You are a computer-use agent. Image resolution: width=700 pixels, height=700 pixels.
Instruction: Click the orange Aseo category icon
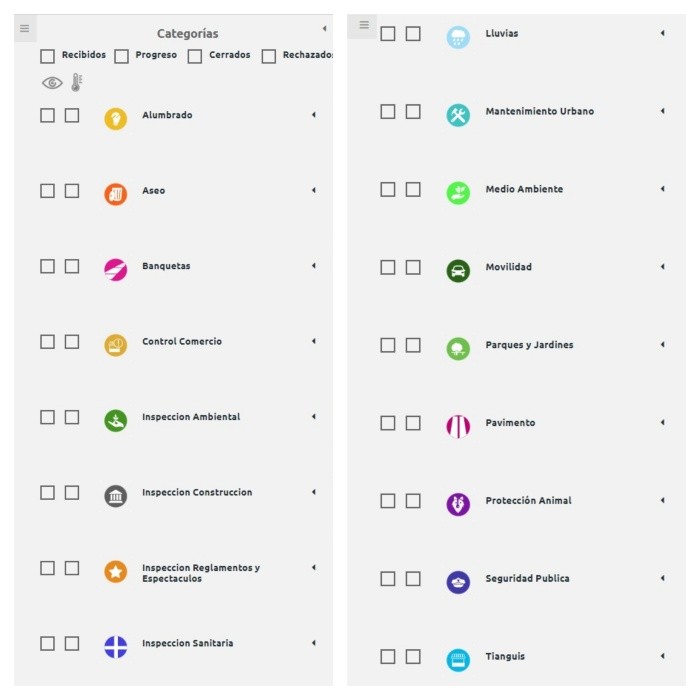coord(116,194)
